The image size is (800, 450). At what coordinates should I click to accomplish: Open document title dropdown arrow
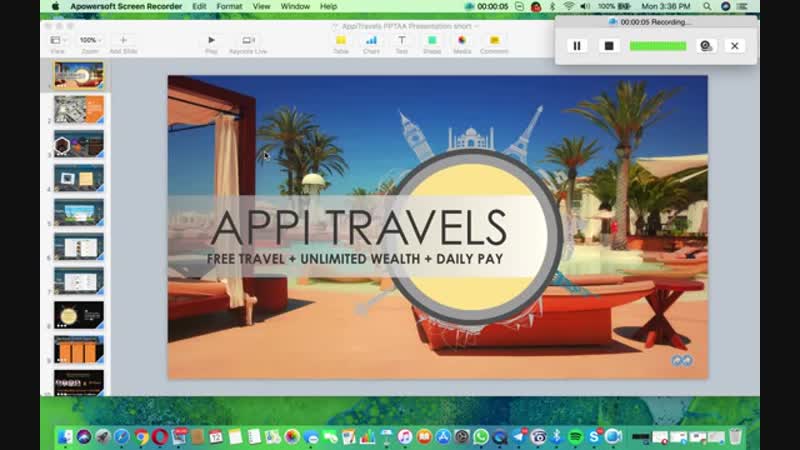[x=477, y=26]
